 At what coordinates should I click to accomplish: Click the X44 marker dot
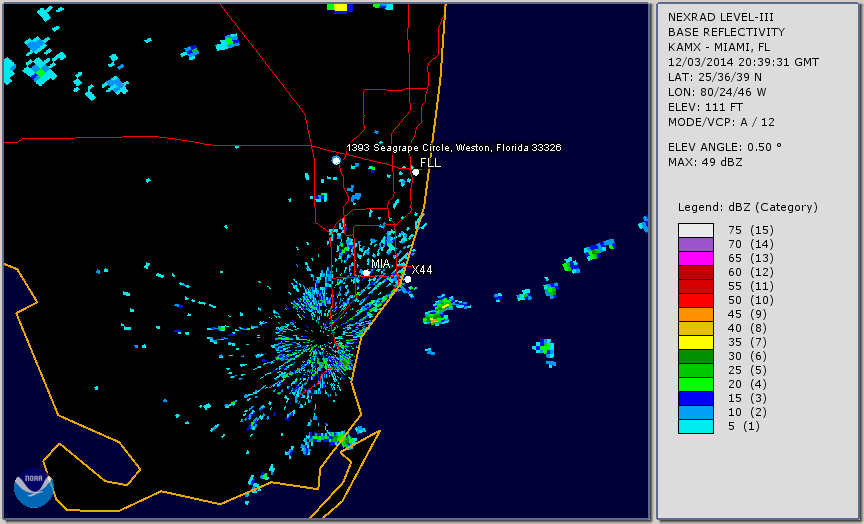pyautogui.click(x=408, y=279)
